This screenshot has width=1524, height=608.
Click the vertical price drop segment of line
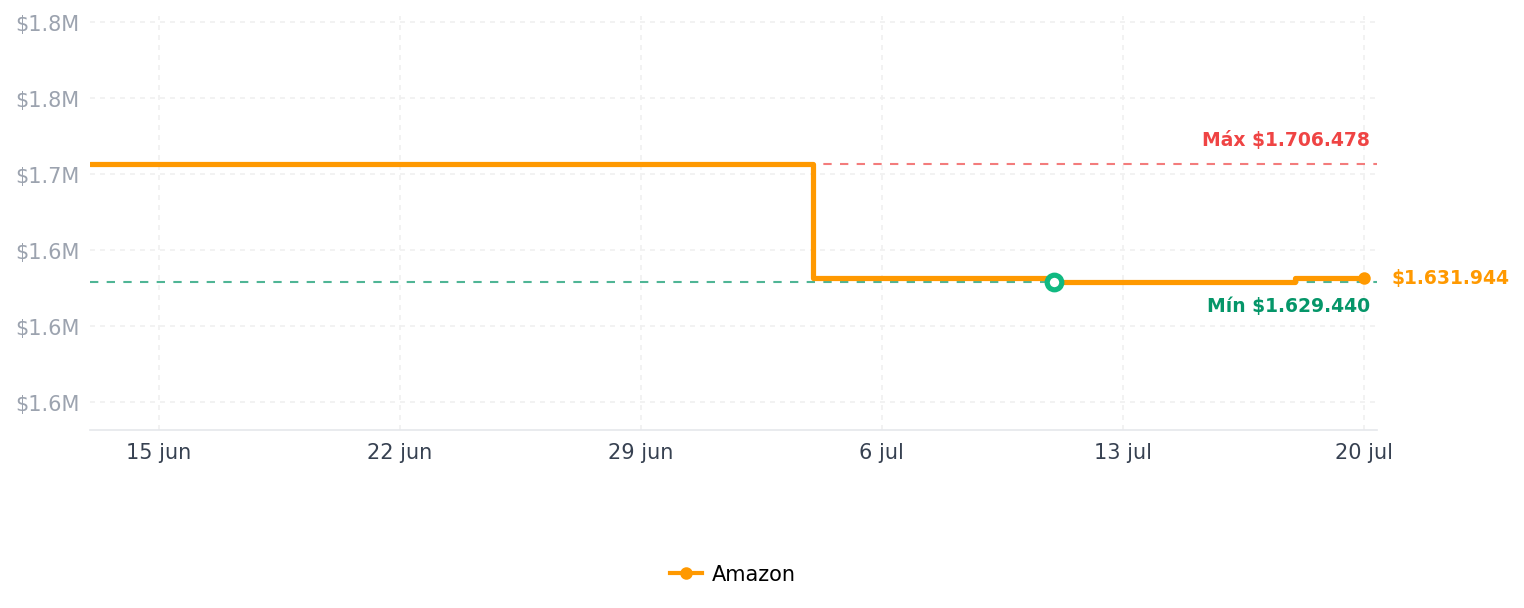[x=813, y=221]
